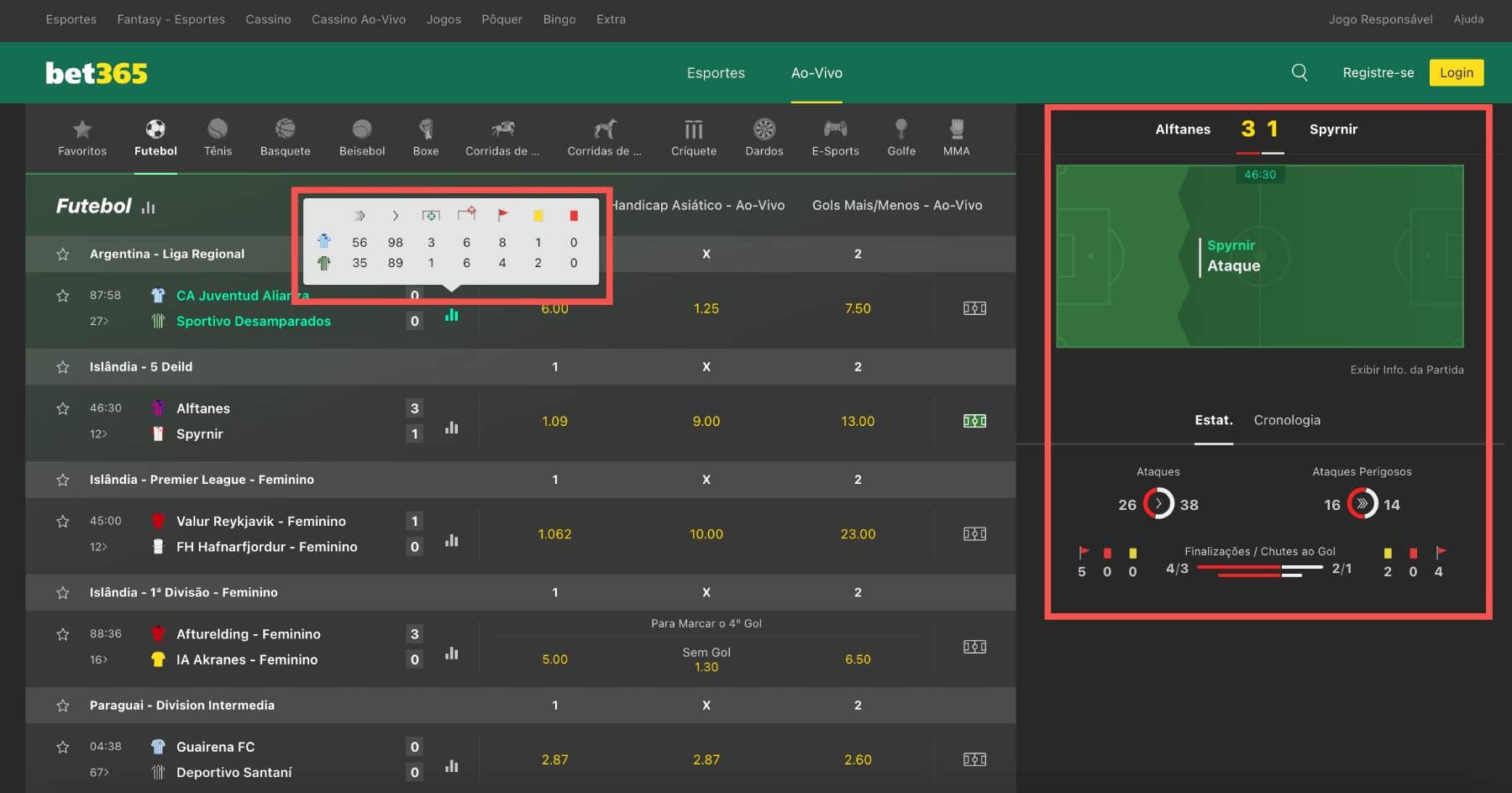Click Exibir Info. da Partida
The width and height of the screenshot is (1512, 793).
pos(1407,370)
